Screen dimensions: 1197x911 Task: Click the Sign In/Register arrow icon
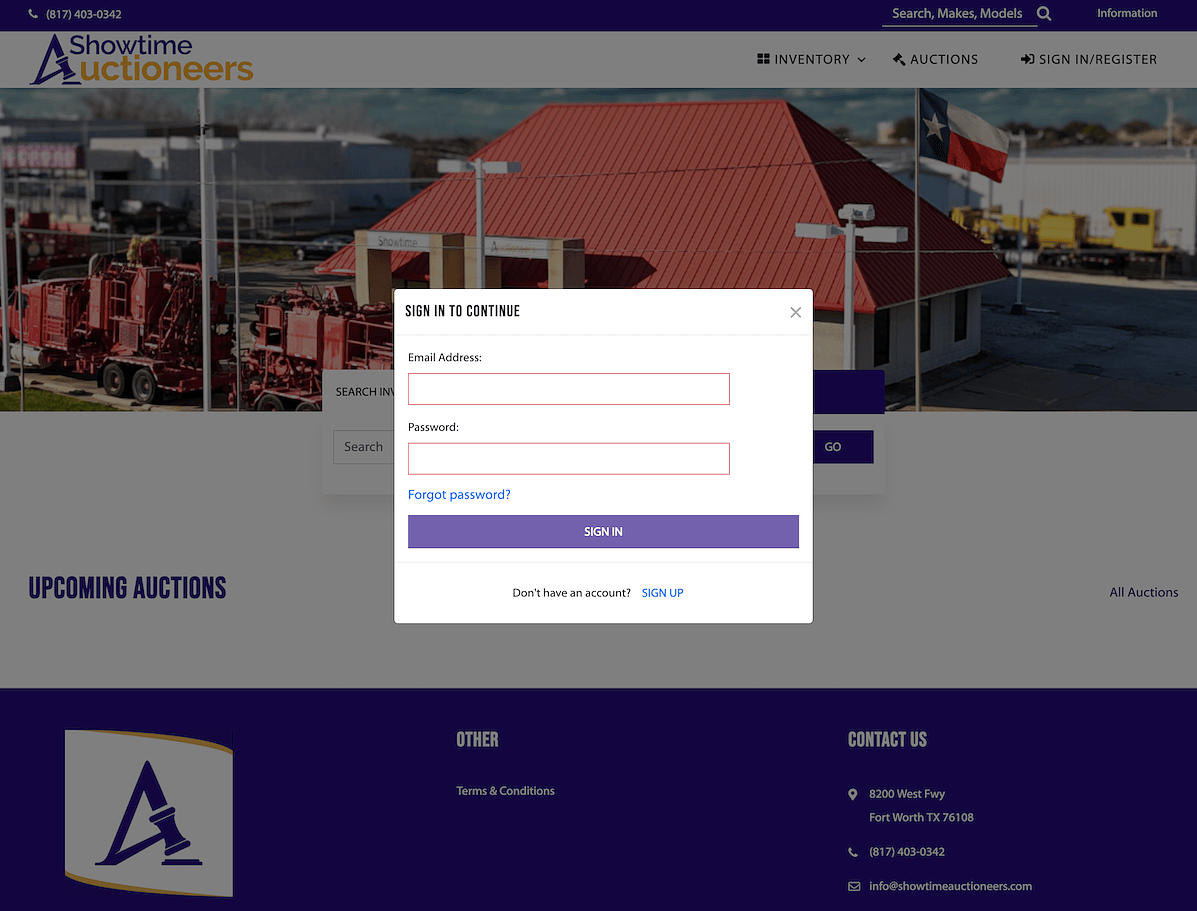(x=1028, y=59)
